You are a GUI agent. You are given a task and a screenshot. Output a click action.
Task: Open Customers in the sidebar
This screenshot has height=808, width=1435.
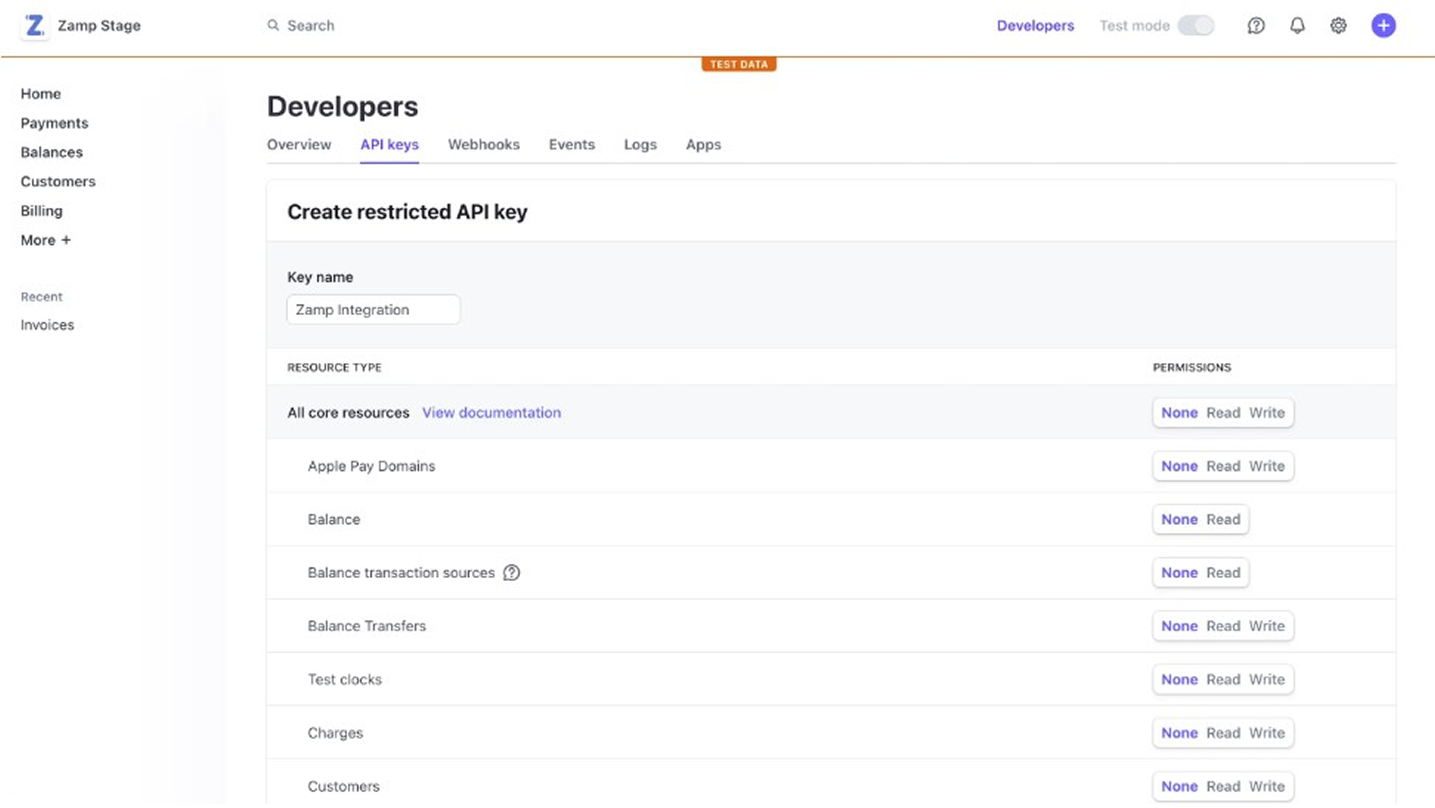pyautogui.click(x=58, y=181)
